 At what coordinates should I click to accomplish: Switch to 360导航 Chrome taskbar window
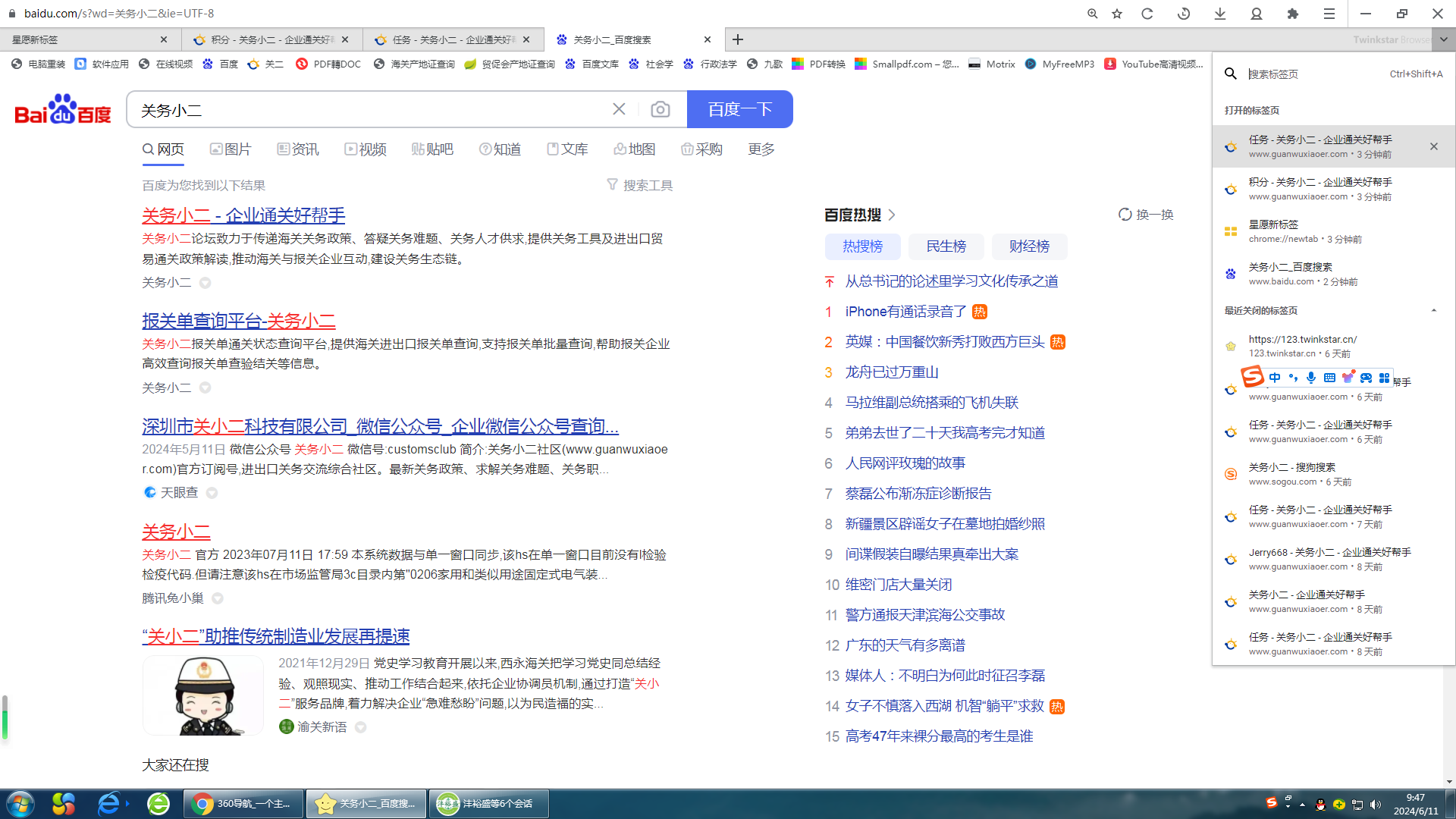tap(243, 804)
